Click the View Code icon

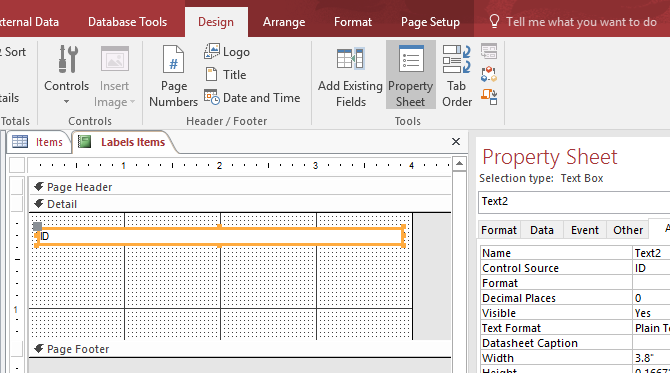[x=489, y=74]
